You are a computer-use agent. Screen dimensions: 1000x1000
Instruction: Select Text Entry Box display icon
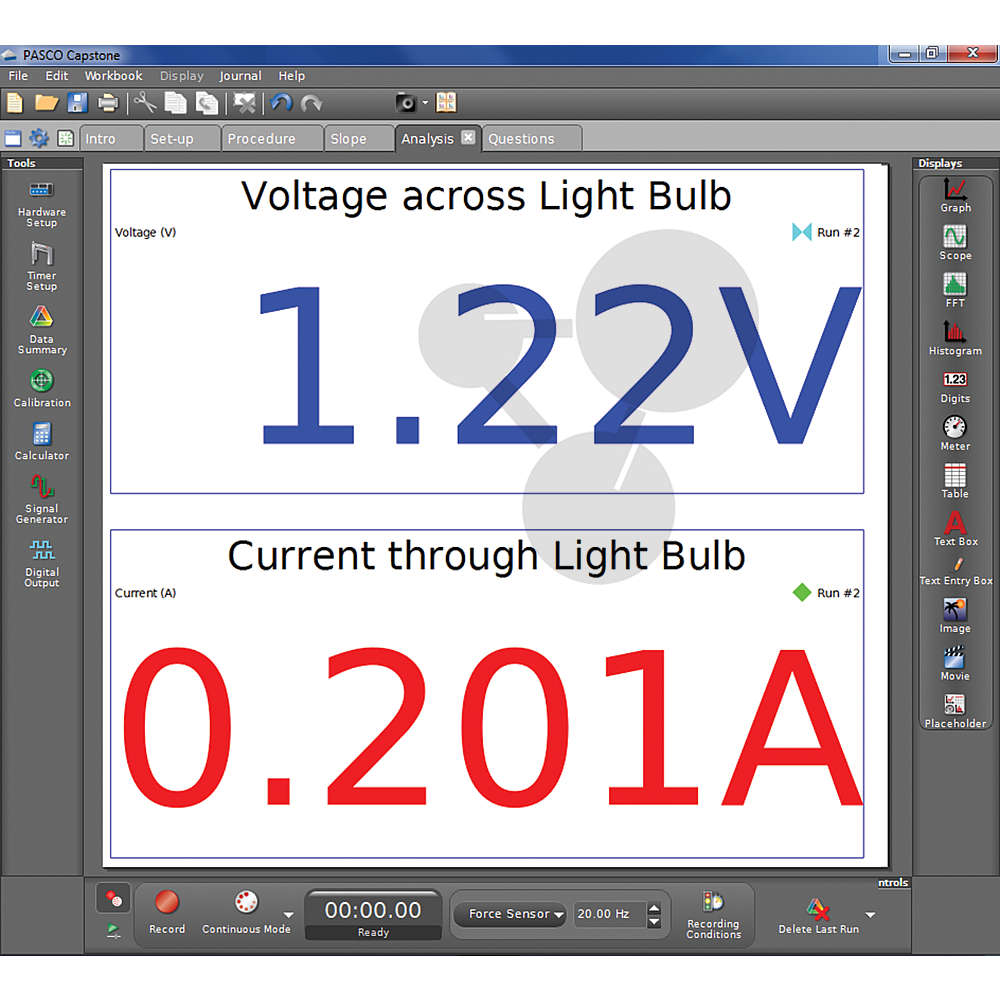(x=955, y=572)
